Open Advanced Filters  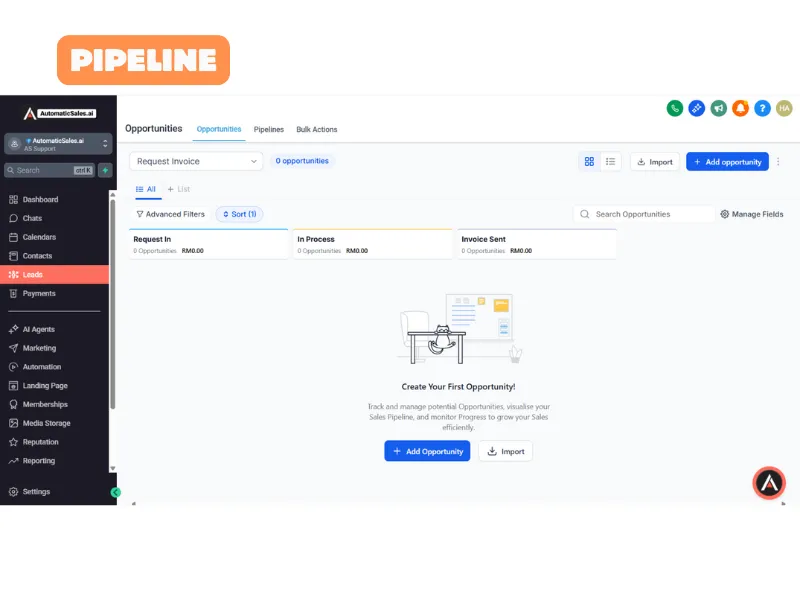[x=170, y=214]
